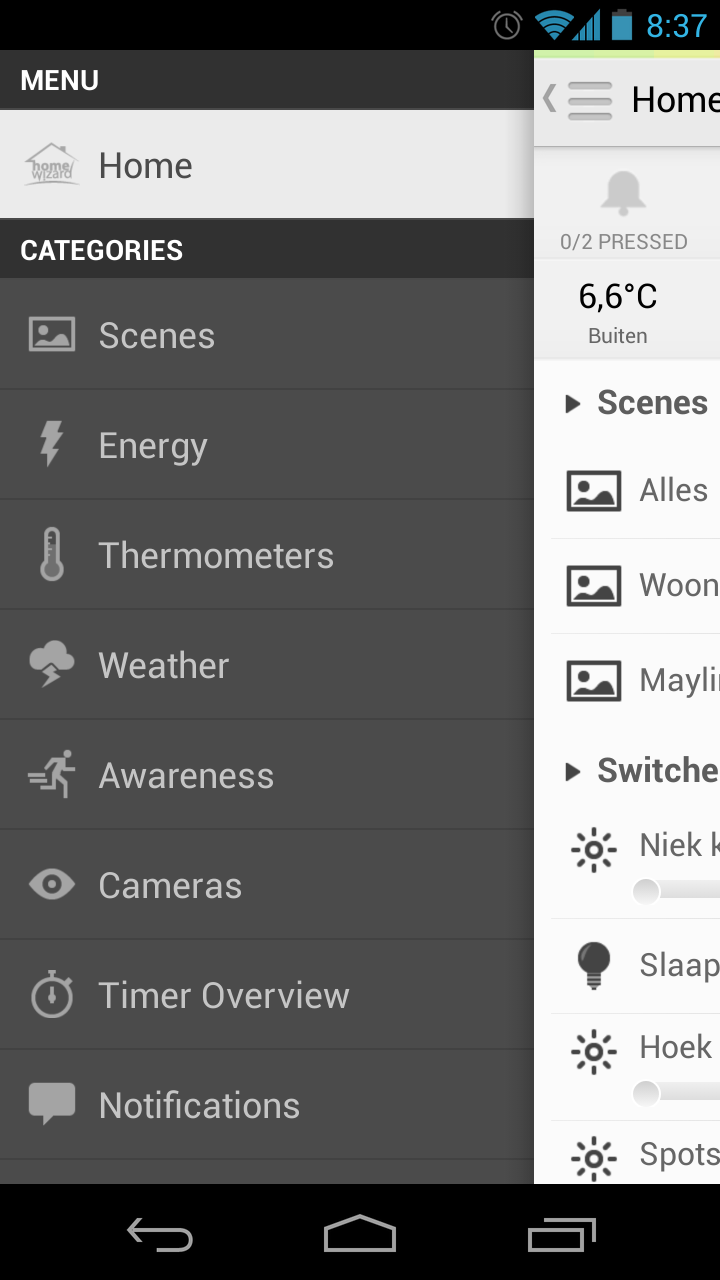Tap the Scenes picture icon in menu
720x1280 pixels.
(x=52, y=335)
